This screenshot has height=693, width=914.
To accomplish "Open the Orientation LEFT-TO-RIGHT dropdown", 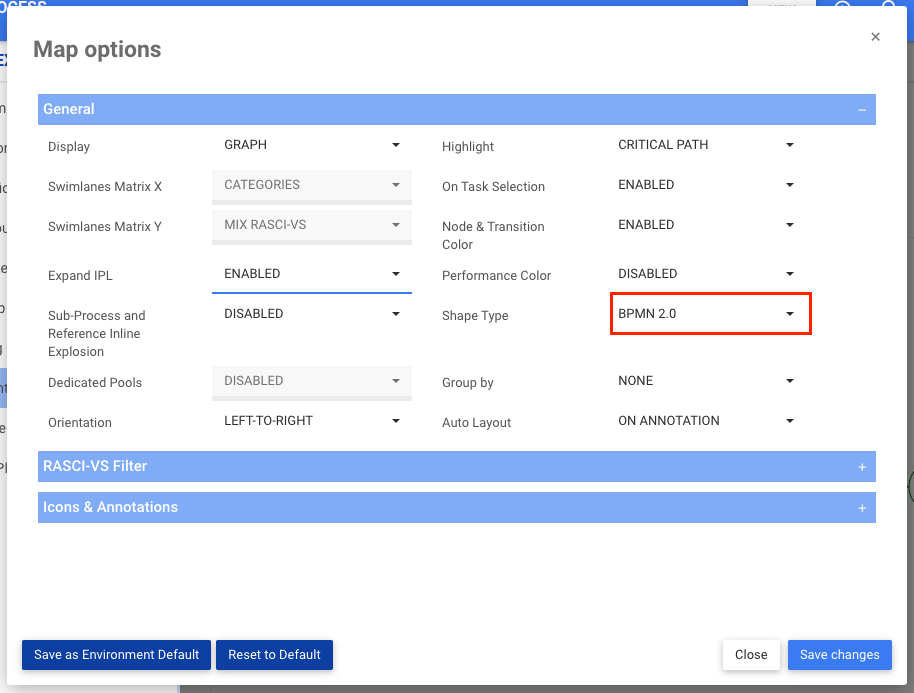I will point(312,421).
